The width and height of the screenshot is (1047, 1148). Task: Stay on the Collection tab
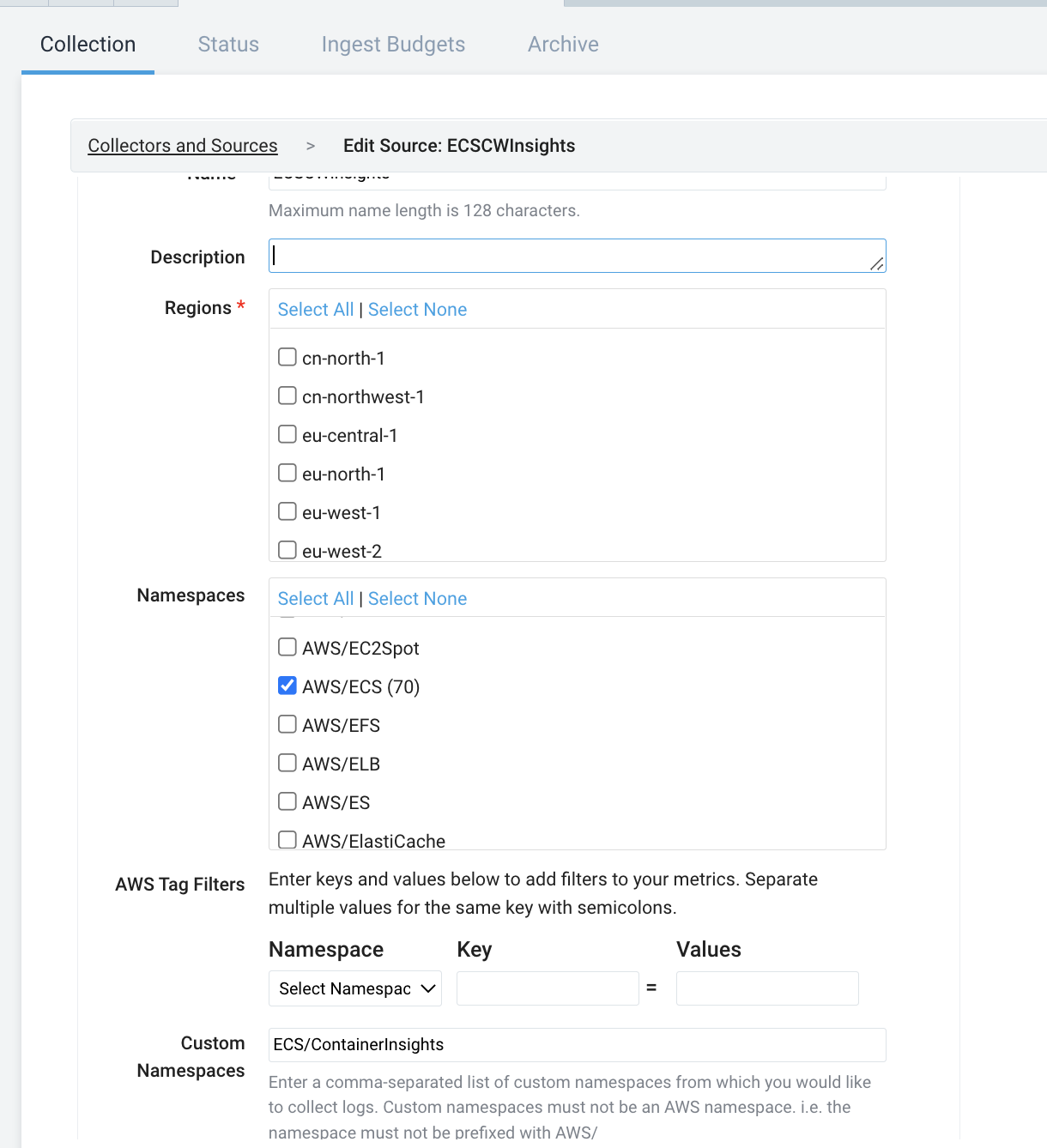pyautogui.click(x=88, y=44)
